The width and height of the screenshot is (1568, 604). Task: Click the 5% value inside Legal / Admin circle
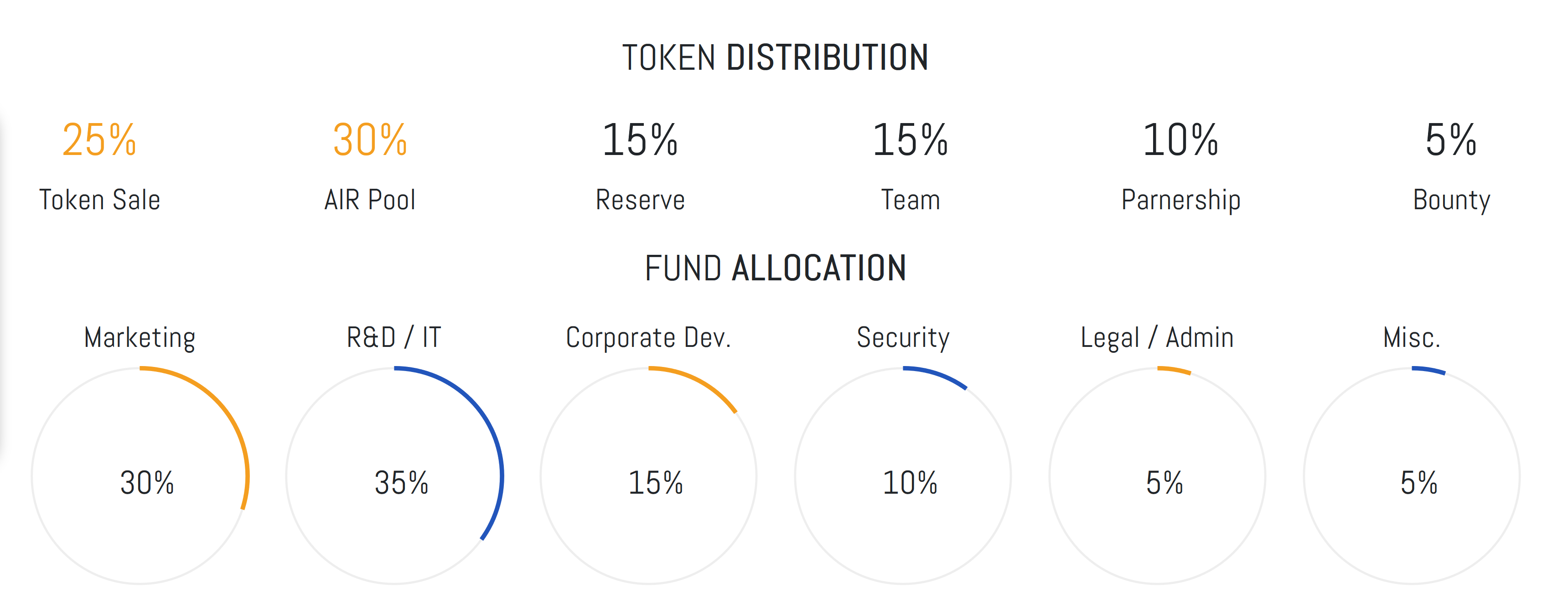point(1164,483)
